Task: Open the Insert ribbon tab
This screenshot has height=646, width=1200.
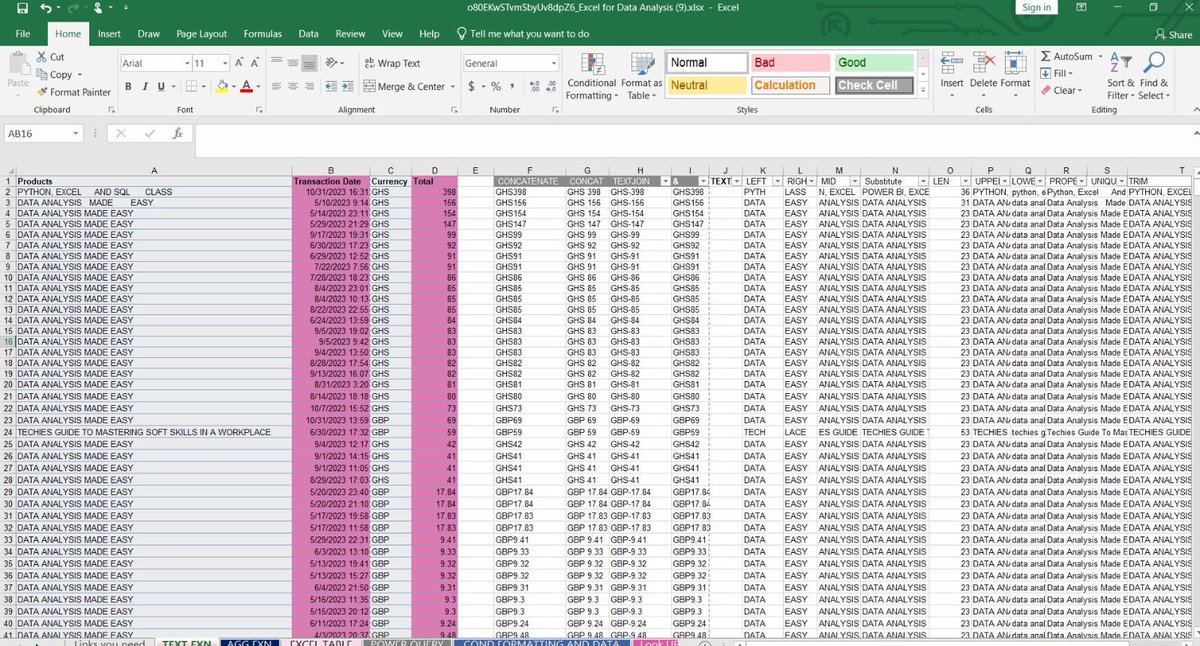Action: coord(109,34)
